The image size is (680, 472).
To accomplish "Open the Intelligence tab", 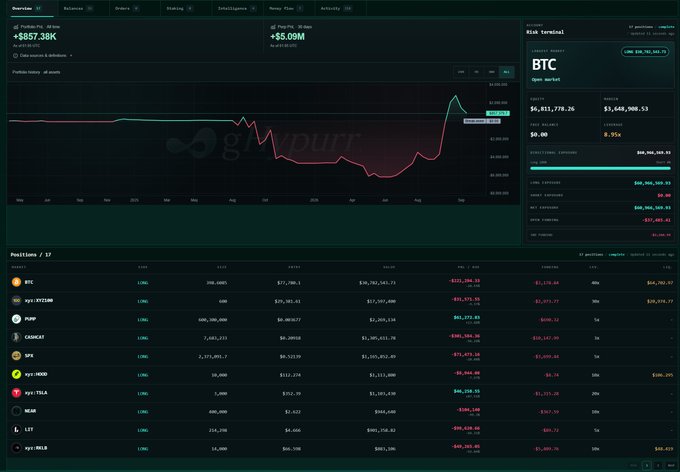I will [x=237, y=8].
